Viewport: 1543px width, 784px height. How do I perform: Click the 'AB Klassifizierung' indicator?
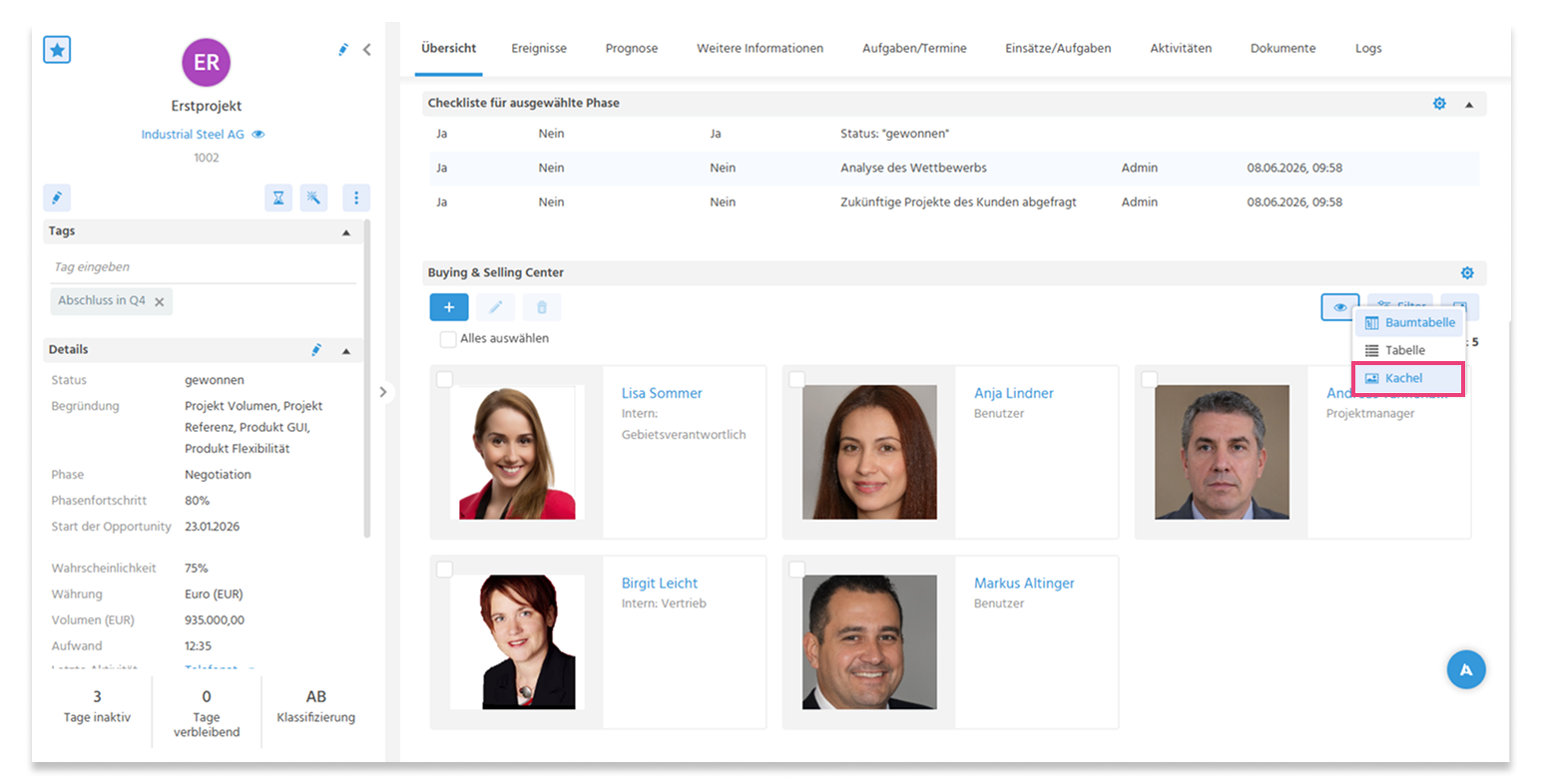tap(315, 706)
